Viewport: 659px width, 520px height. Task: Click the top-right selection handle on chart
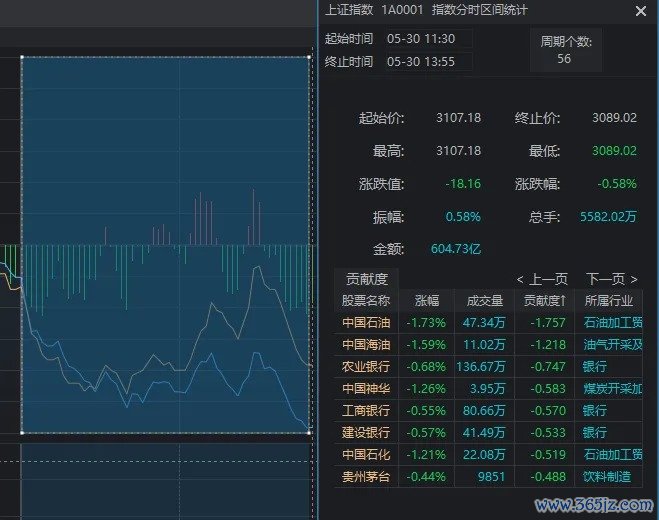[x=309, y=57]
